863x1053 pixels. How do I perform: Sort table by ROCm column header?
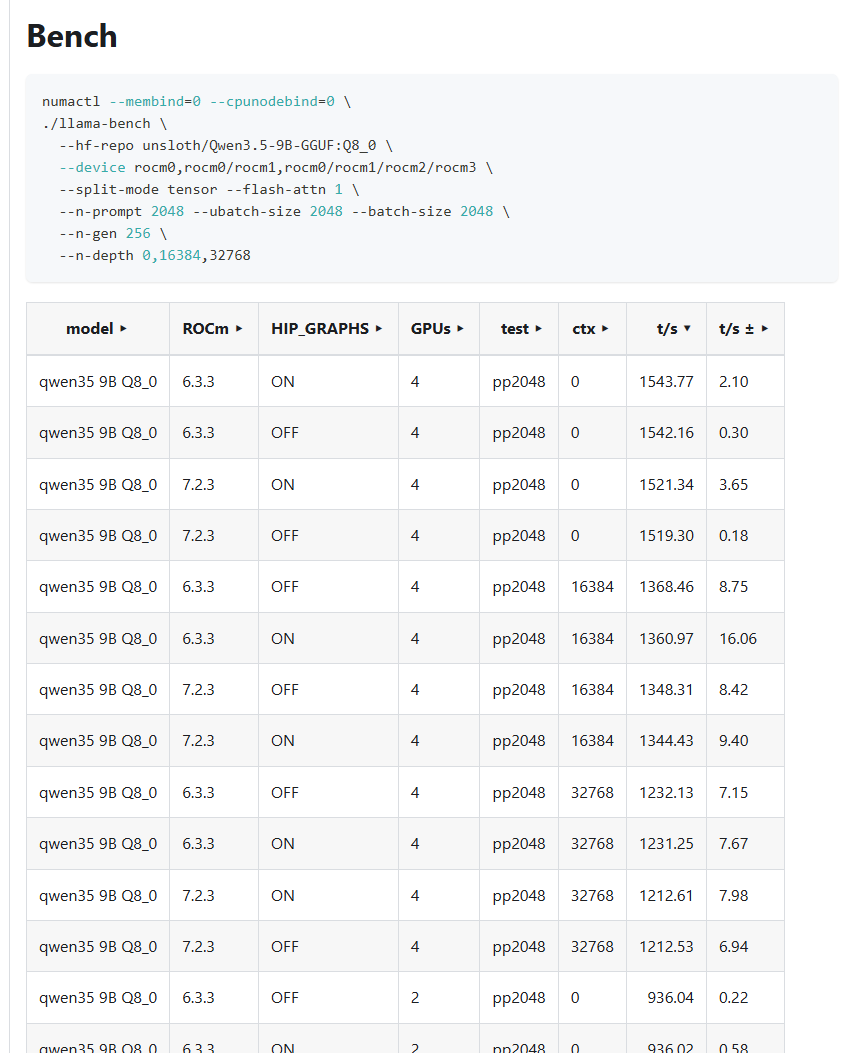(x=214, y=329)
